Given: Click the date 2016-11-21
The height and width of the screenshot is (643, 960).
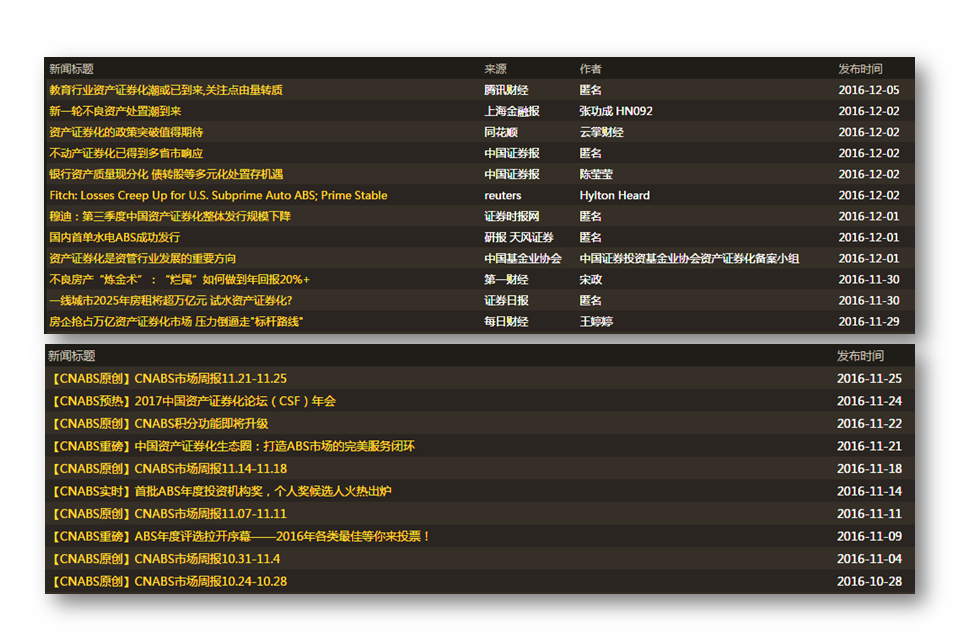Looking at the screenshot, I should (869, 446).
